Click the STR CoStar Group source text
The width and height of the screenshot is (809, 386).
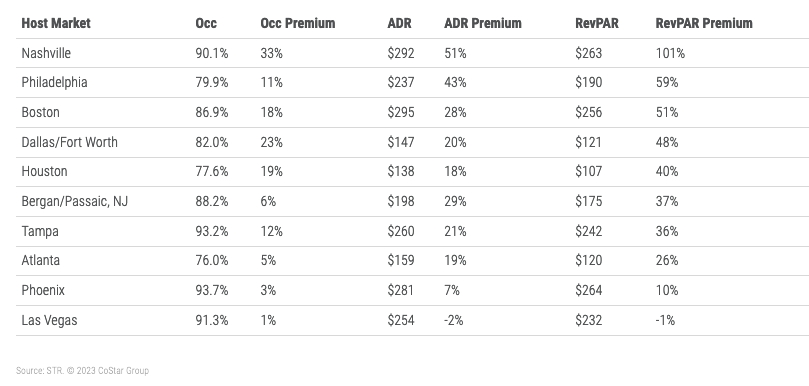pyautogui.click(x=82, y=371)
